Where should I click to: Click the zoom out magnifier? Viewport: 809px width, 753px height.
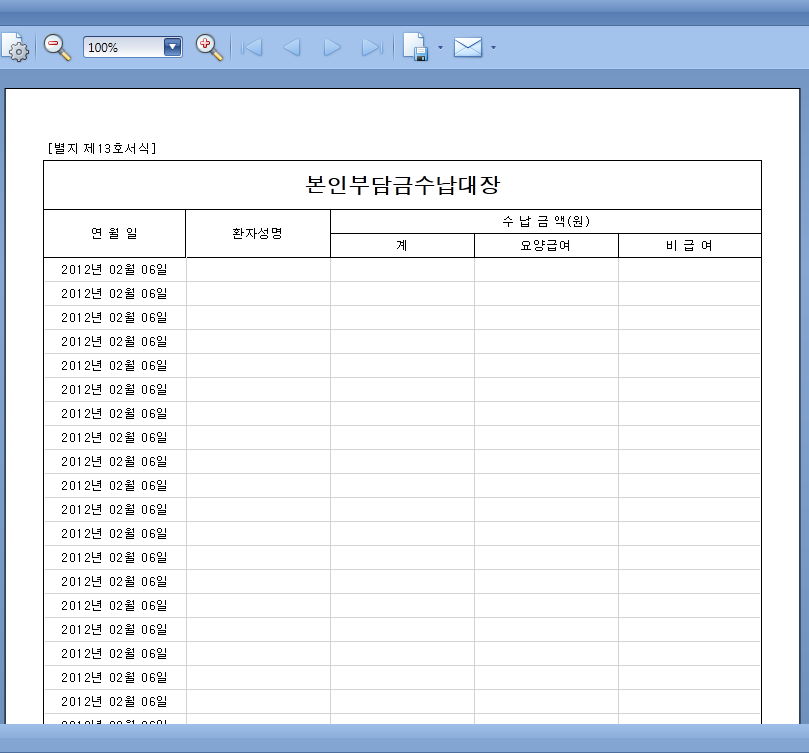pos(57,47)
